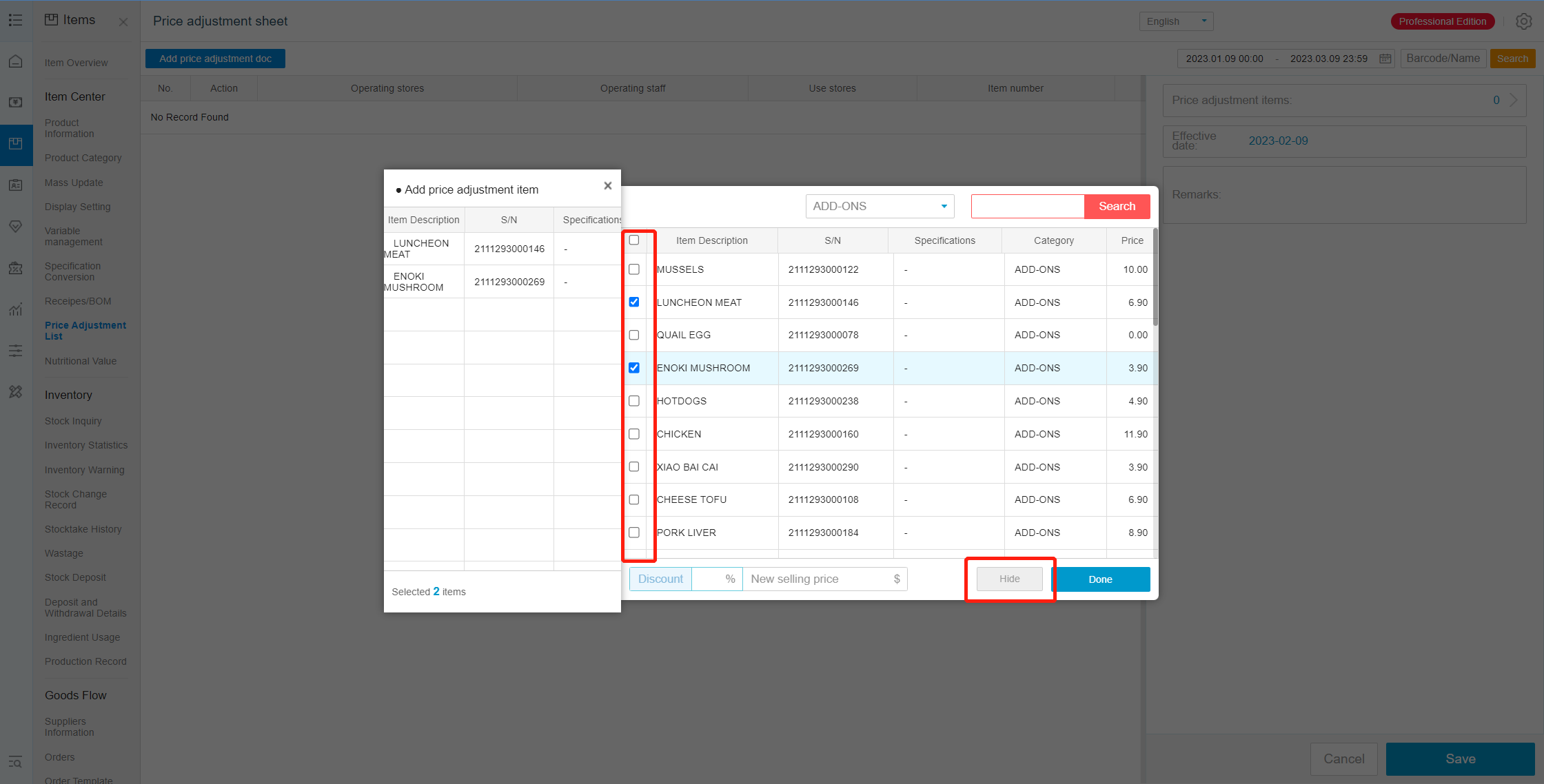
Task: Check the MUSSELS item checkbox
Action: pyautogui.click(x=634, y=269)
